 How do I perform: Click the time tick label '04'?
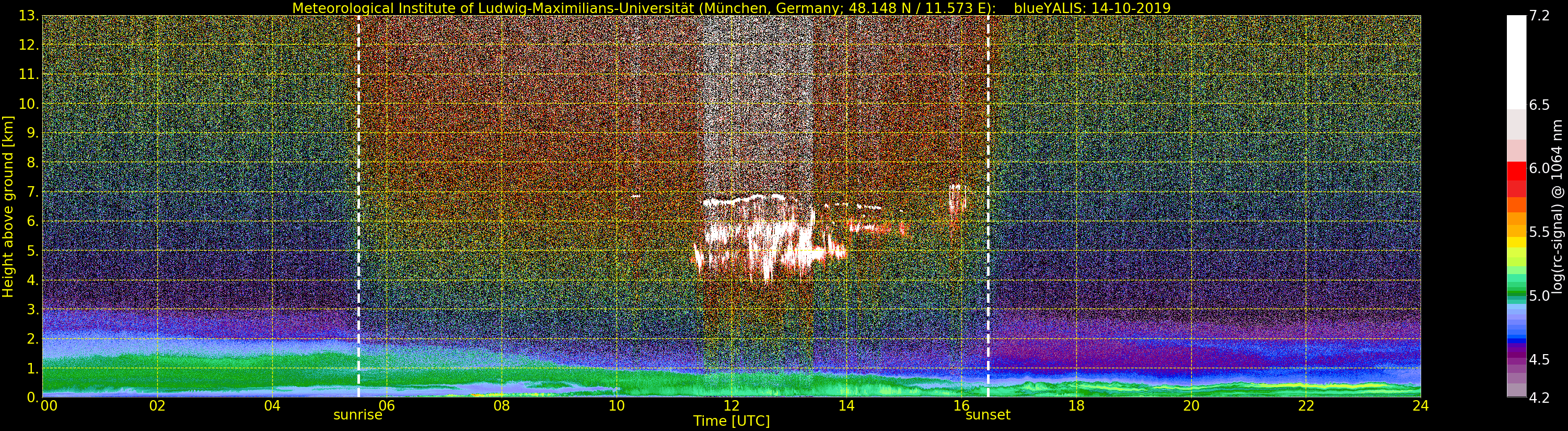tap(272, 406)
